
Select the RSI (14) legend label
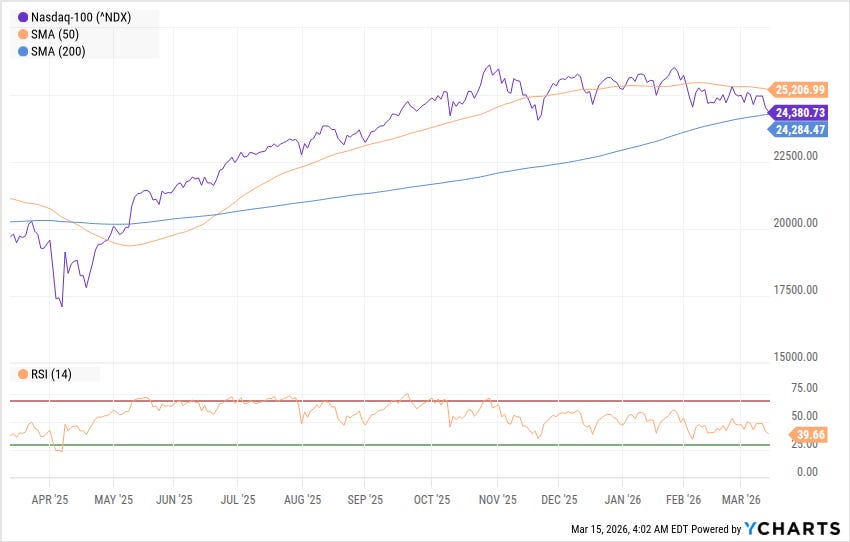[51, 374]
